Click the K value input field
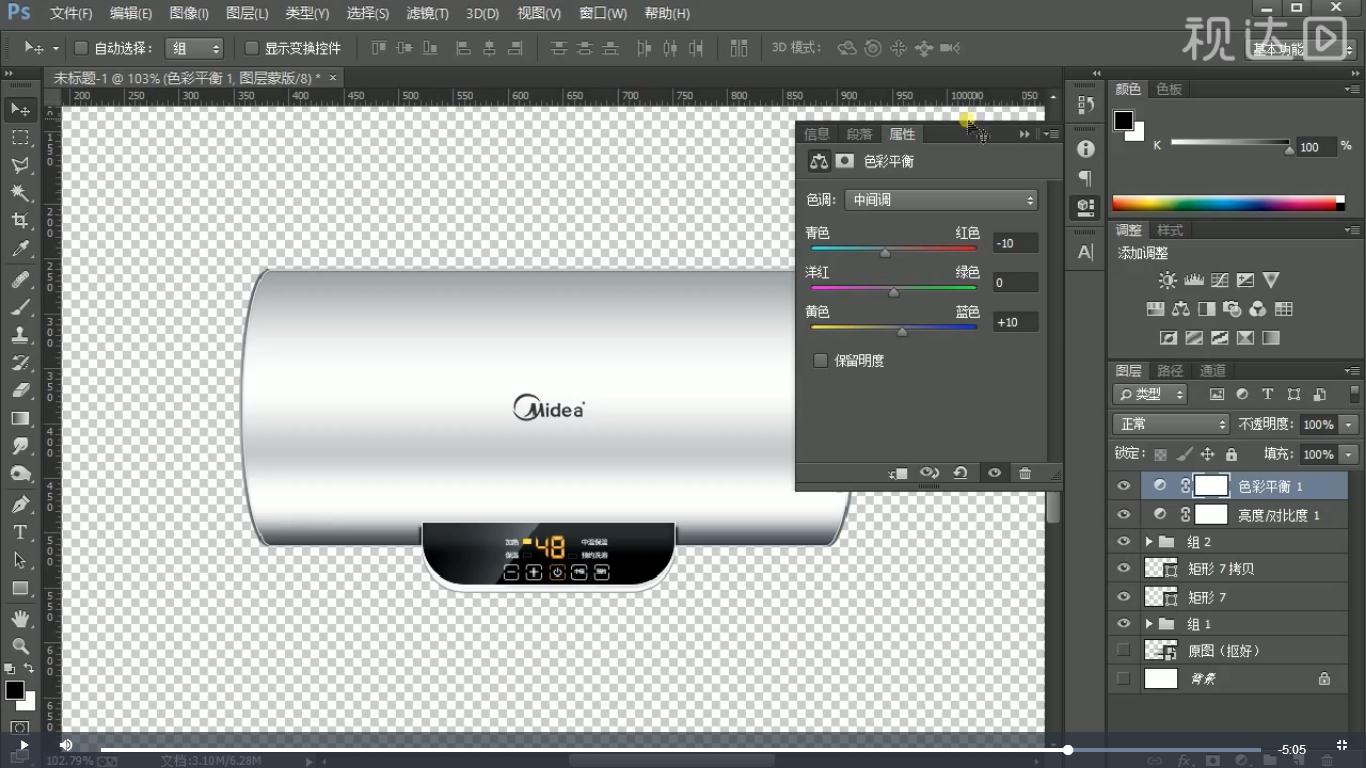 pos(1316,146)
